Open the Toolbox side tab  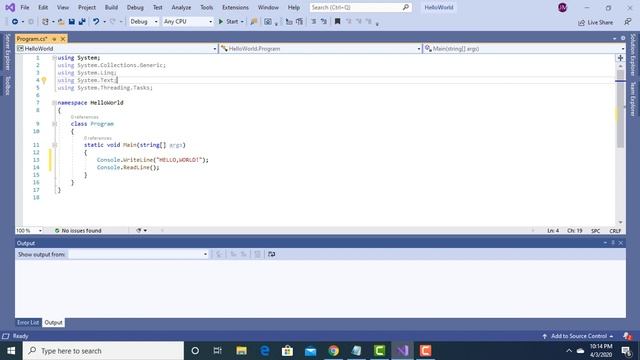click(7, 86)
